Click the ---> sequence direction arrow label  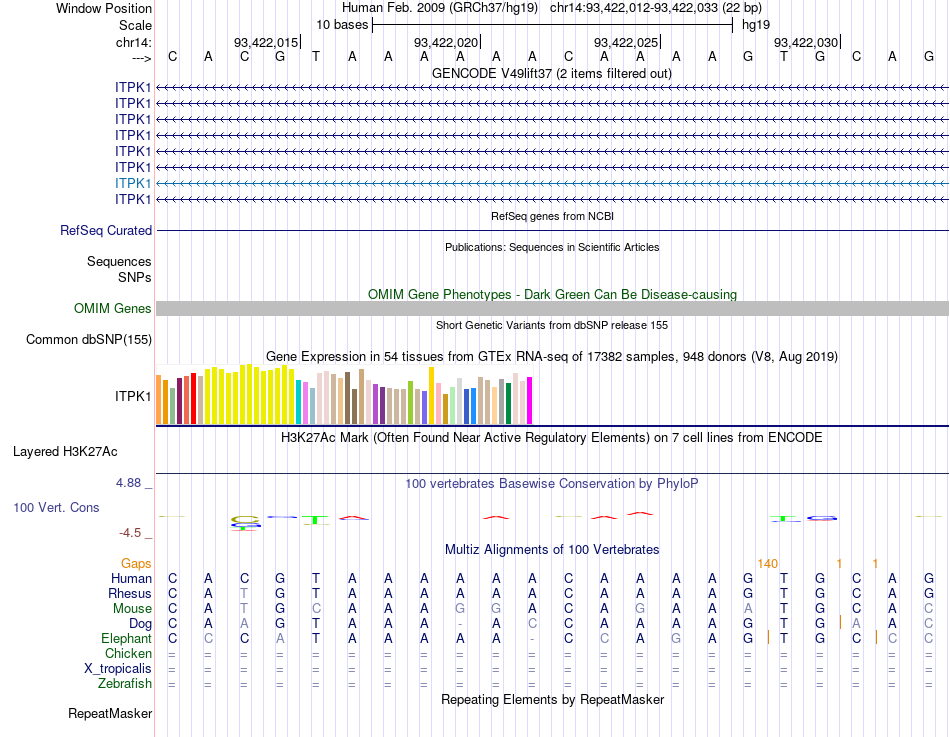click(142, 58)
